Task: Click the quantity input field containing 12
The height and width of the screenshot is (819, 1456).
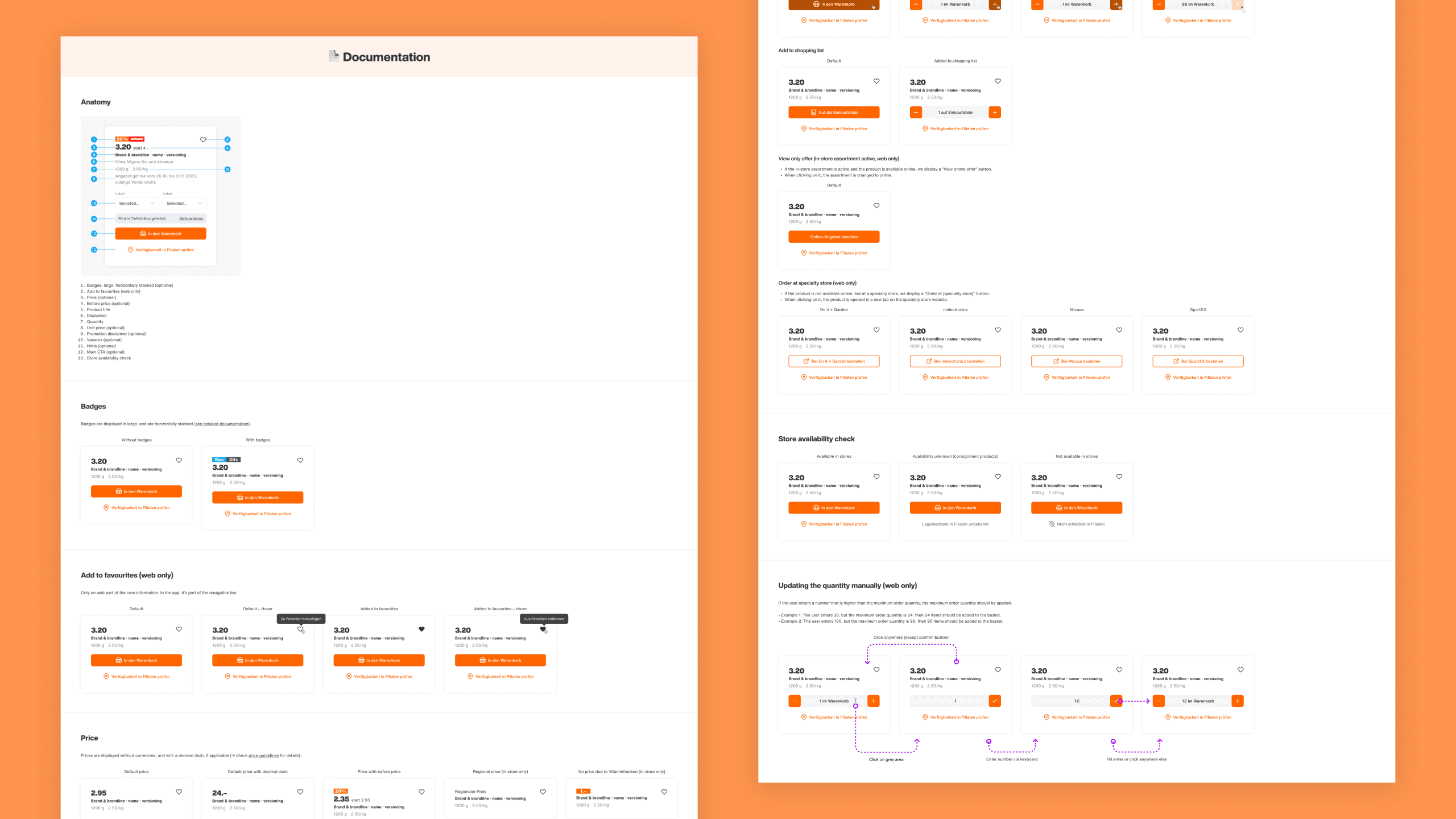Action: pyautogui.click(x=1070, y=701)
